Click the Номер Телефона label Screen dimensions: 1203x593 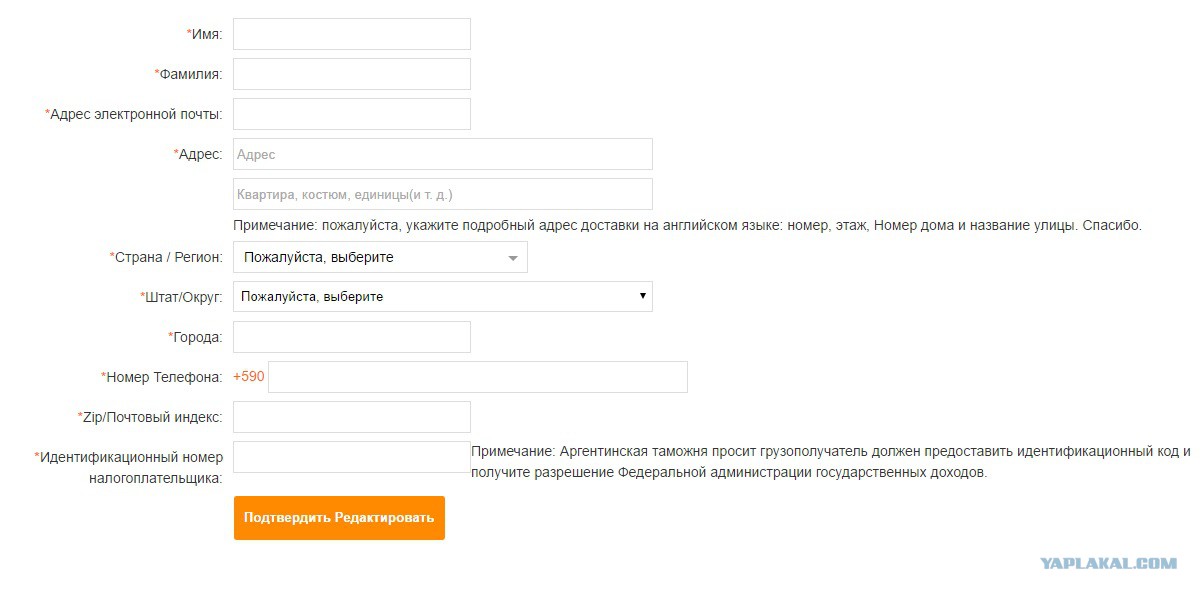pos(162,377)
